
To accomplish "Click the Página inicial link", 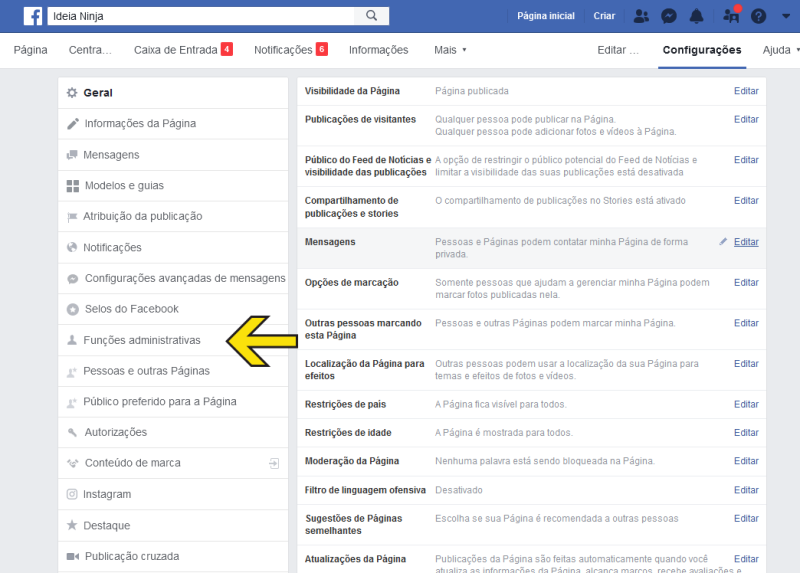I will (x=545, y=16).
